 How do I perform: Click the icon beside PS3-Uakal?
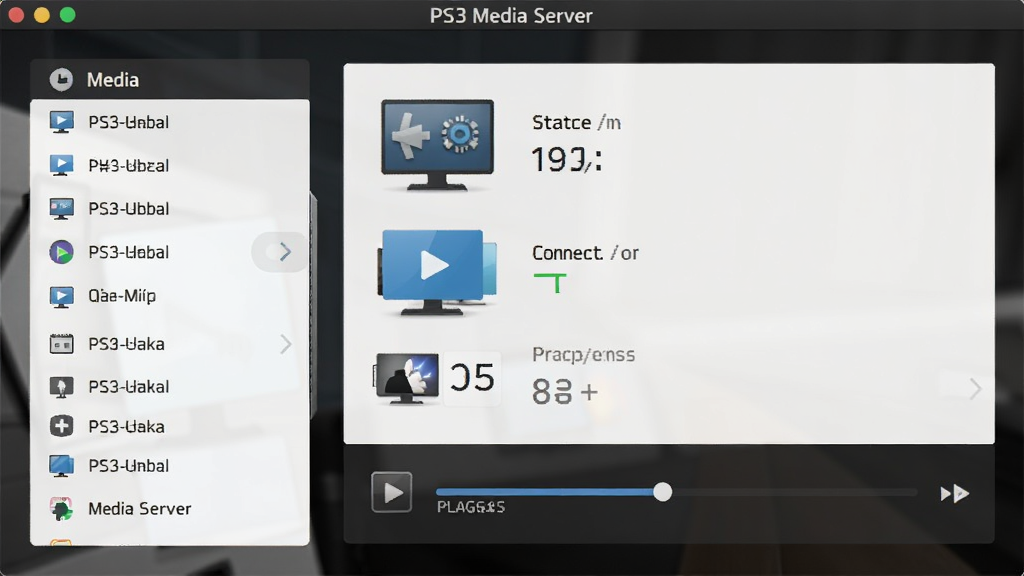pos(61,387)
